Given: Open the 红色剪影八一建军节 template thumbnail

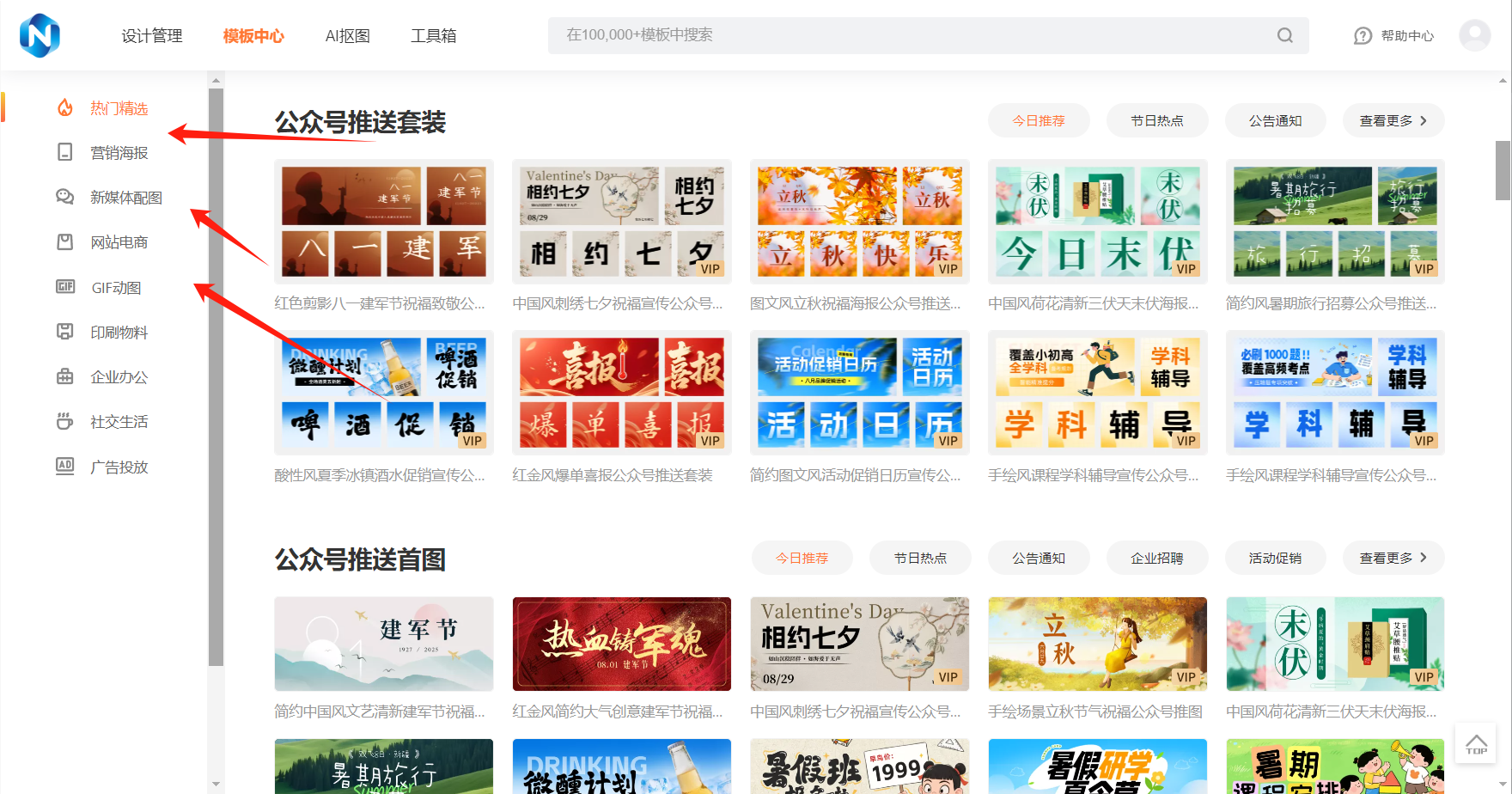Looking at the screenshot, I should click(383, 222).
